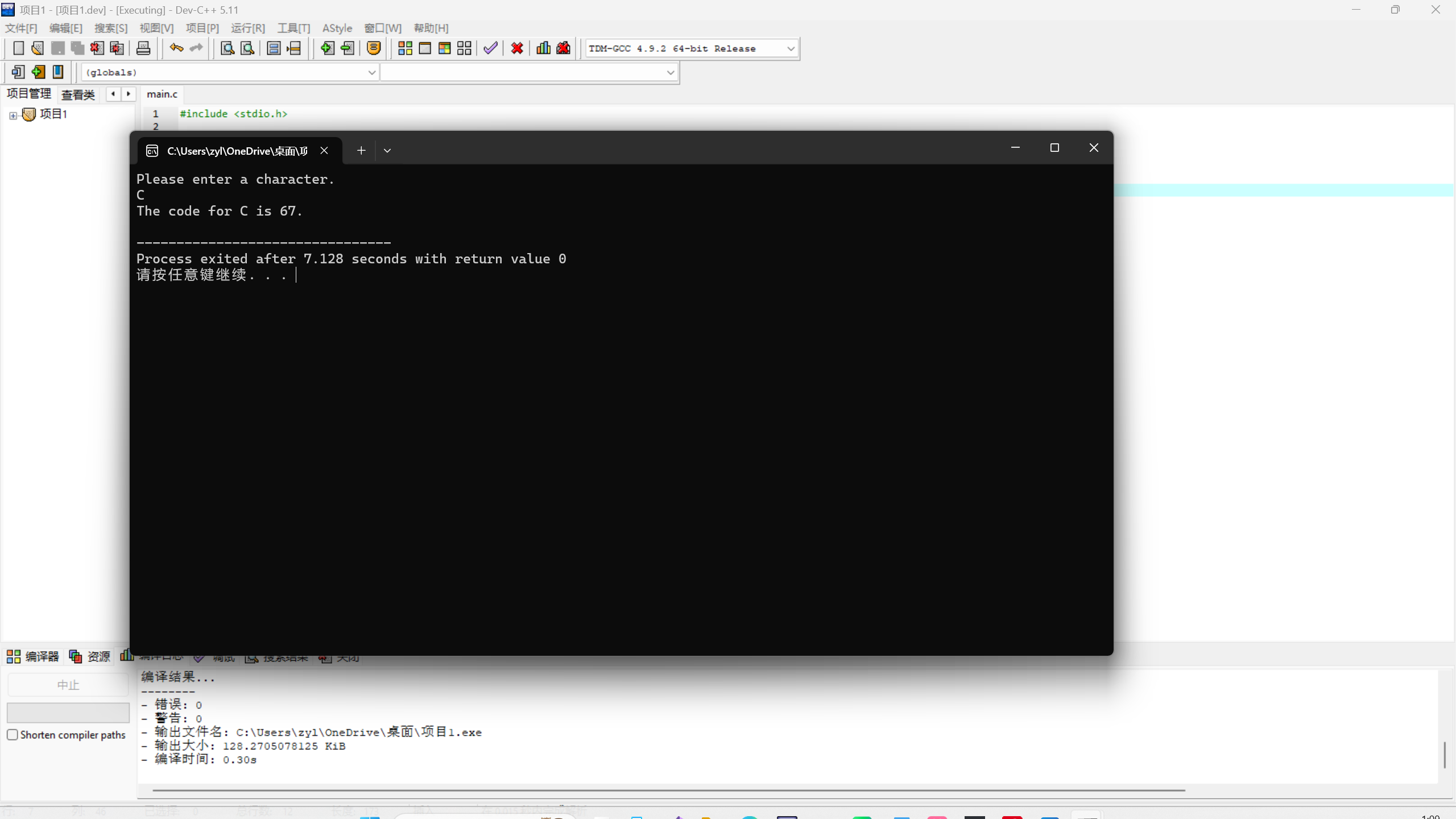Screen dimensions: 1456x819
Task: Click the Profile analysis bar-chart icon
Action: (x=543, y=48)
